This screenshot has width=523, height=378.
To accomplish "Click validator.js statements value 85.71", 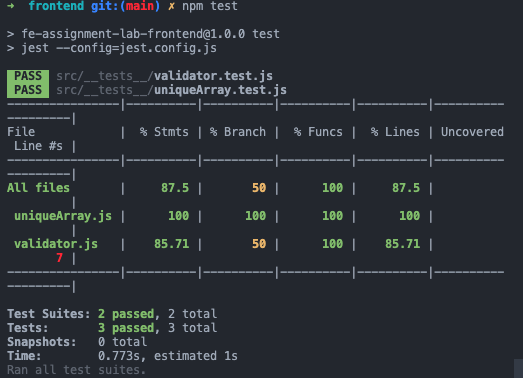I will click(171, 244).
